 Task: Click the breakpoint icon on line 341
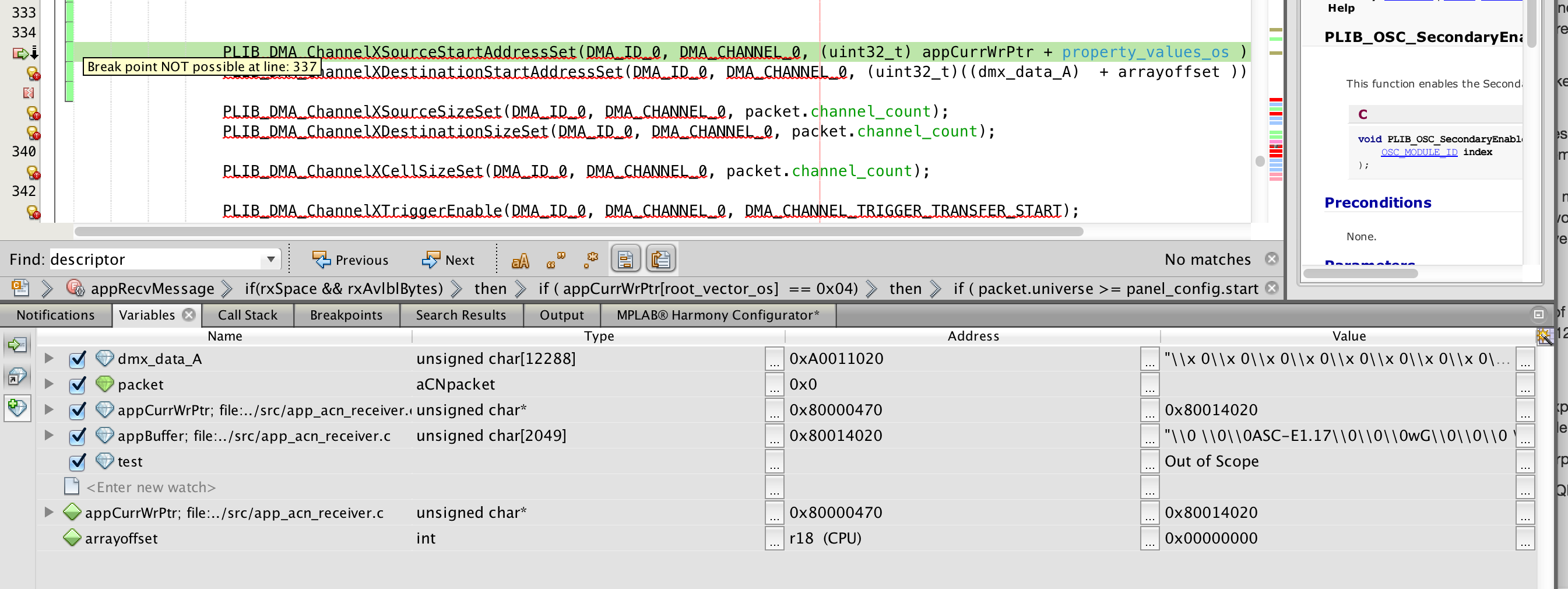[33, 173]
